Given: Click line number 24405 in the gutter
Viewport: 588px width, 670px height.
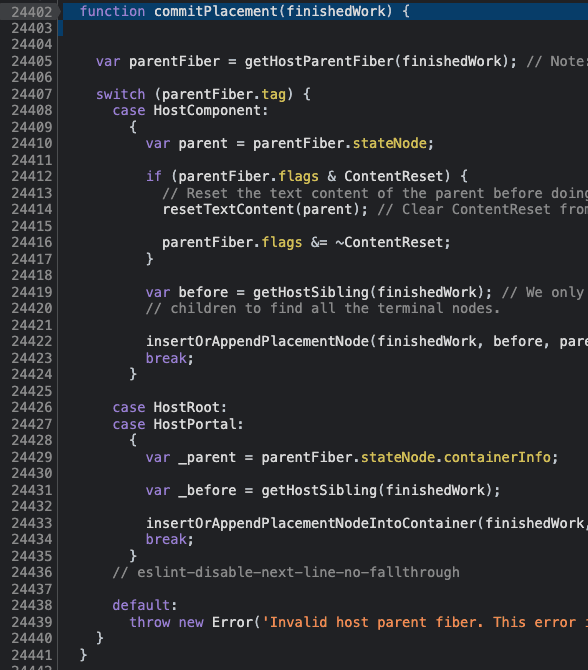Looking at the screenshot, I should tap(32, 61).
